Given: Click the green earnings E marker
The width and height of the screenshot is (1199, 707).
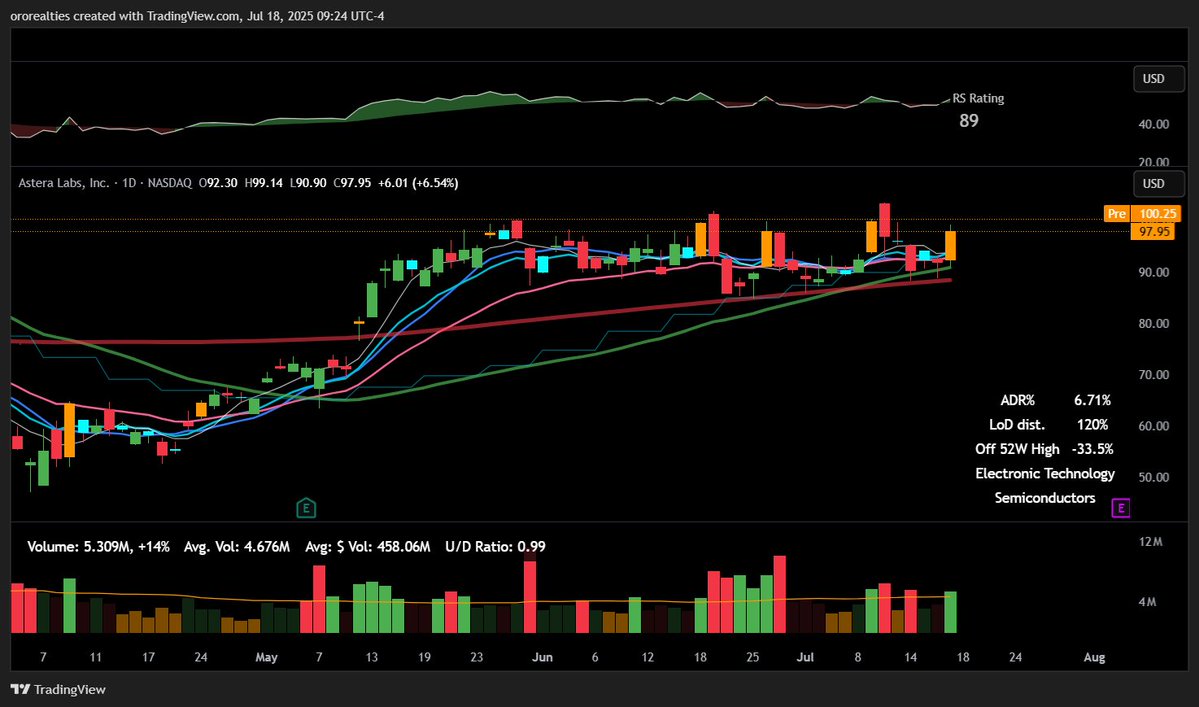Looking at the screenshot, I should click(x=306, y=508).
